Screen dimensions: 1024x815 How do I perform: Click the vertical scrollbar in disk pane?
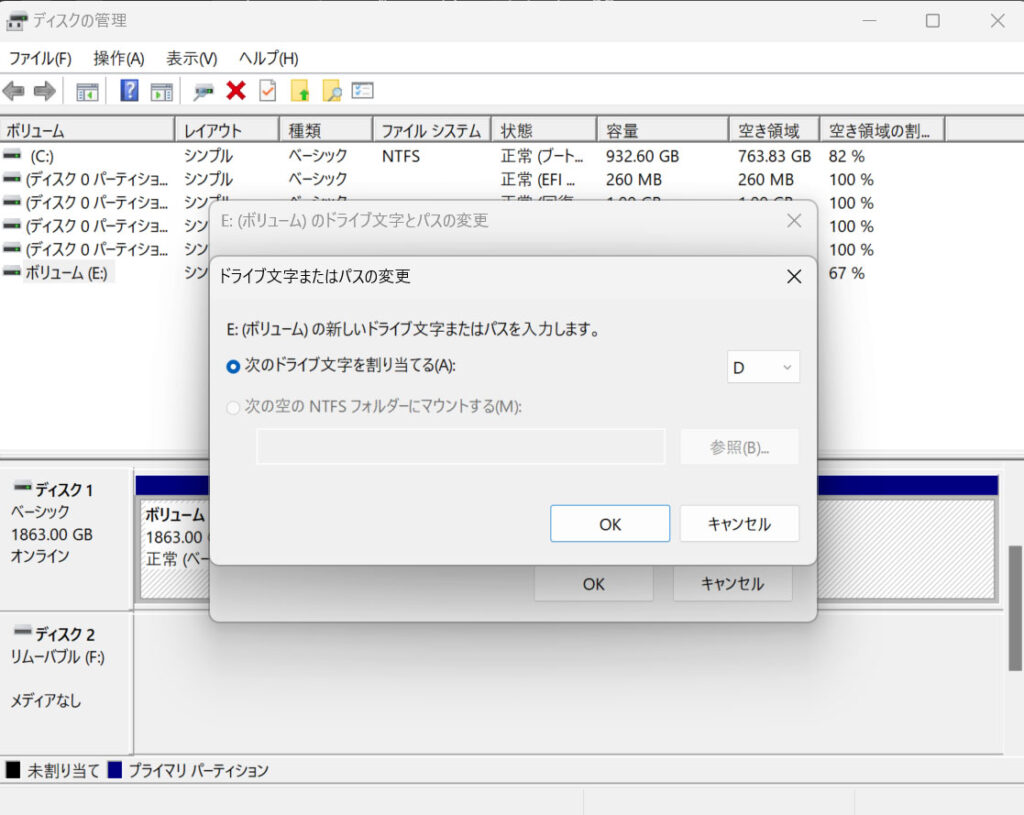(x=1015, y=610)
